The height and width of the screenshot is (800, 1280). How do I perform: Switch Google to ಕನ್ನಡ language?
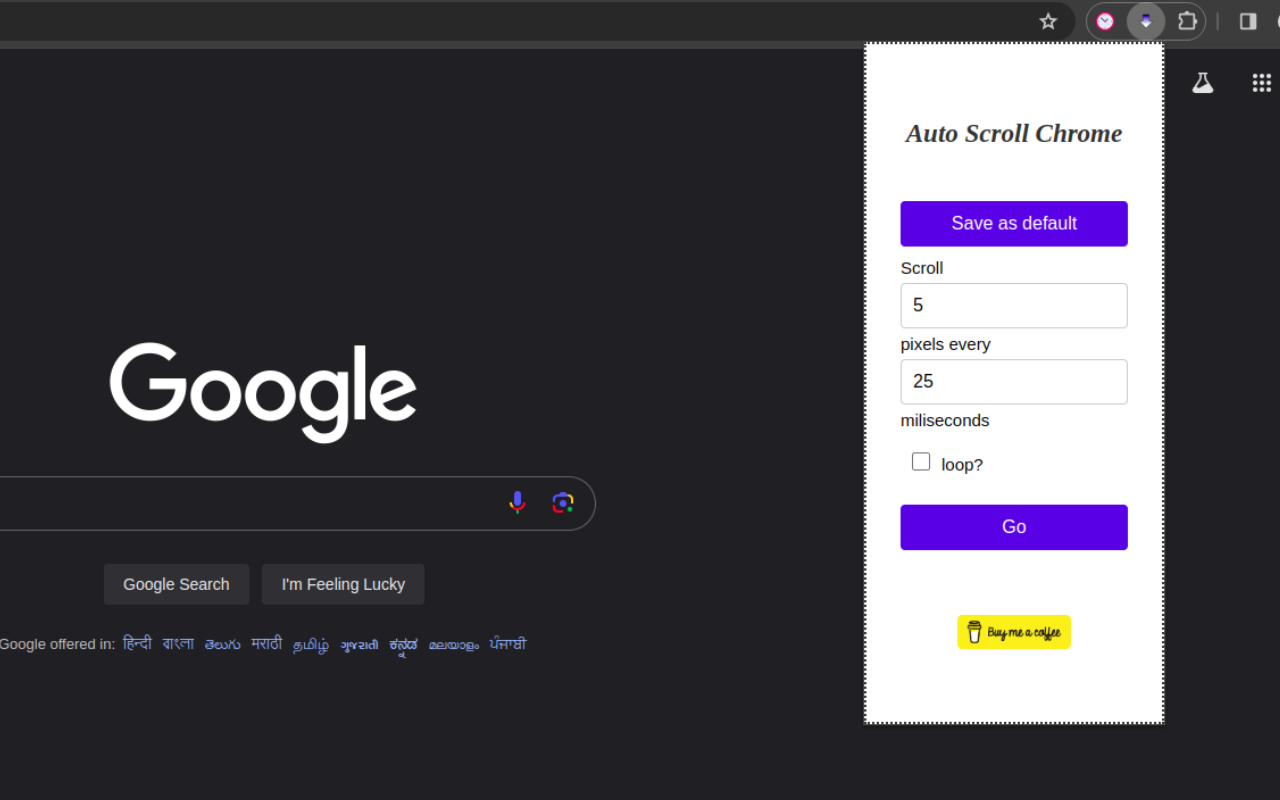click(x=403, y=645)
